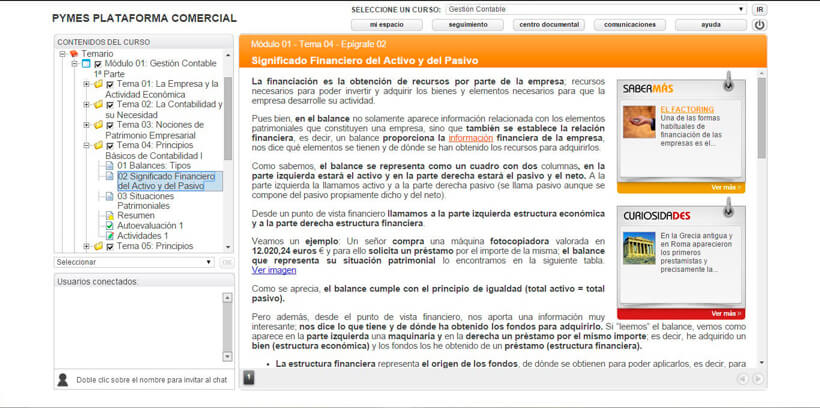The image size is (820, 408).
Task: Click course tree scrollbar down arrow
Action: (227, 247)
